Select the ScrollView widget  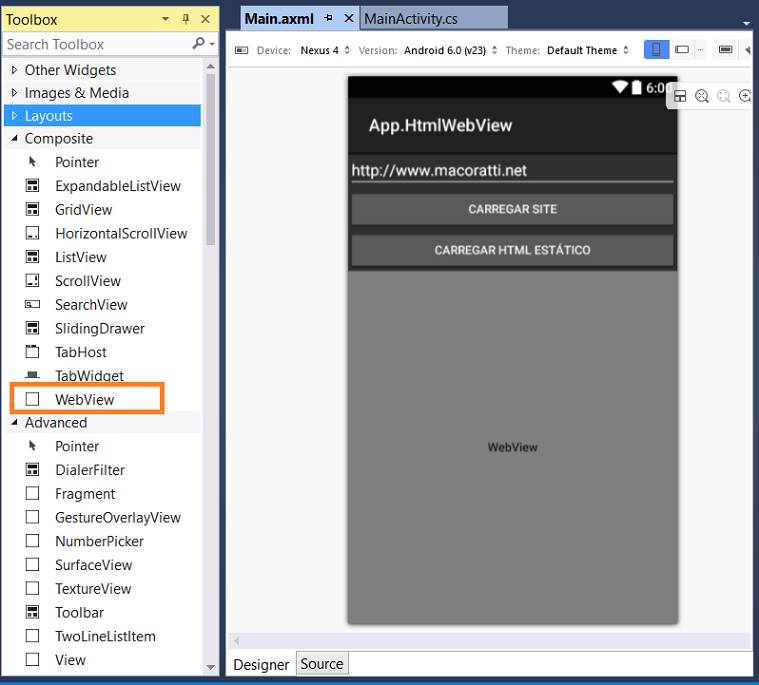click(88, 281)
